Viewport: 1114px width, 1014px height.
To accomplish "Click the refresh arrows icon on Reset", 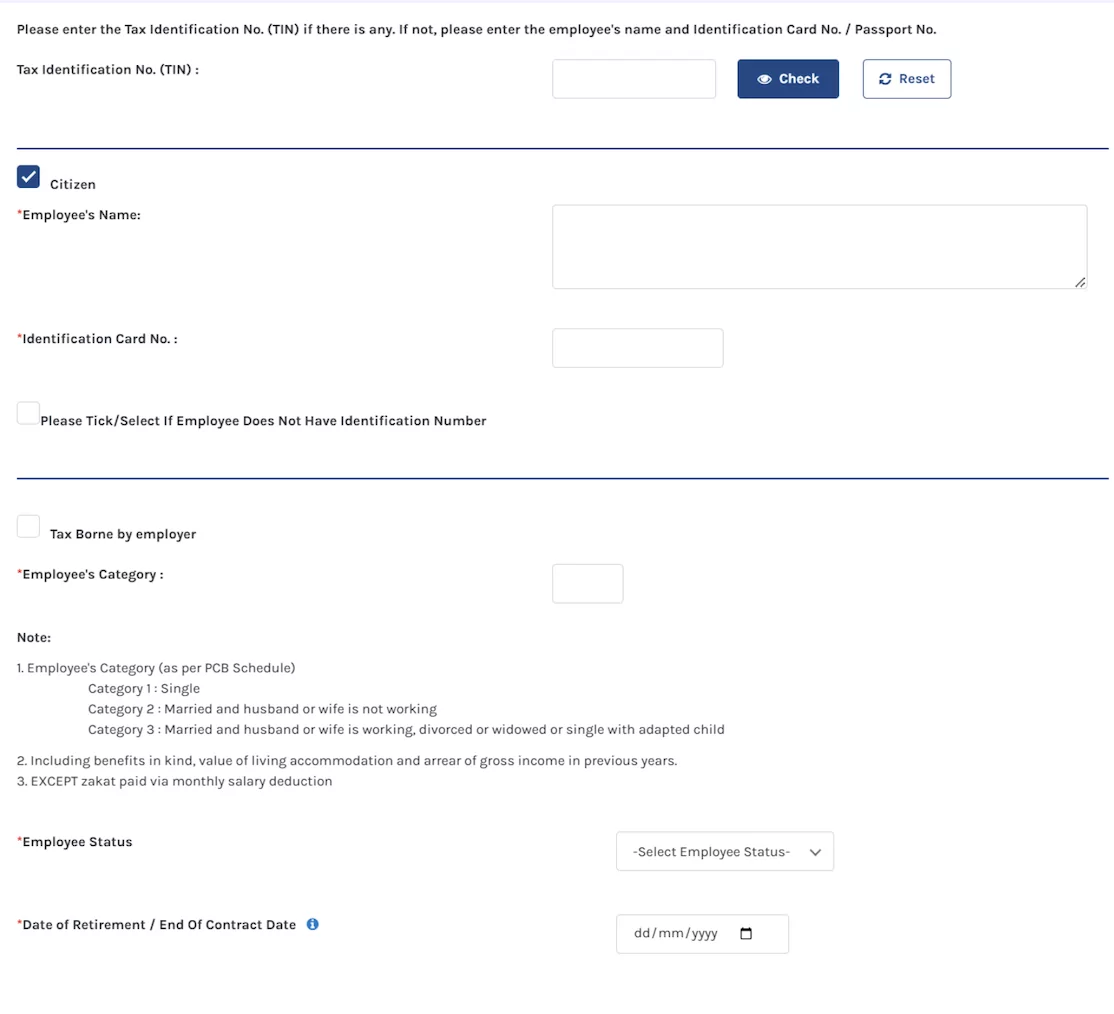I will (x=885, y=79).
